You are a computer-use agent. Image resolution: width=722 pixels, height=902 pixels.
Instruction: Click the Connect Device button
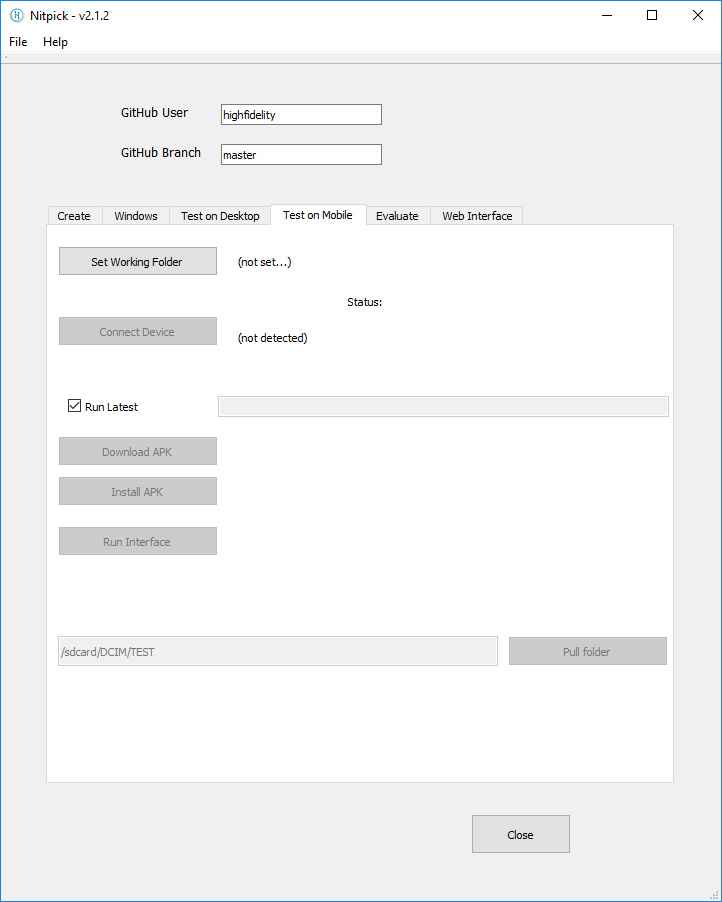click(138, 331)
